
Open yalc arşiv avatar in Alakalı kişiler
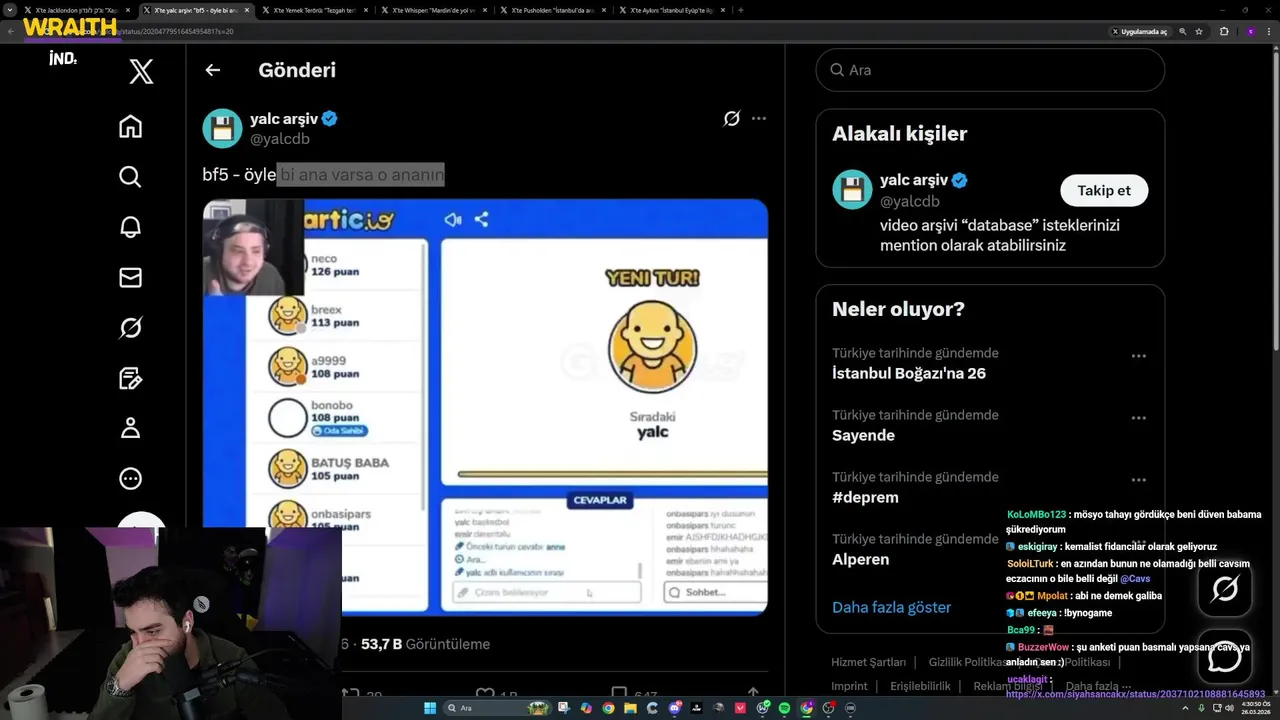click(x=852, y=190)
